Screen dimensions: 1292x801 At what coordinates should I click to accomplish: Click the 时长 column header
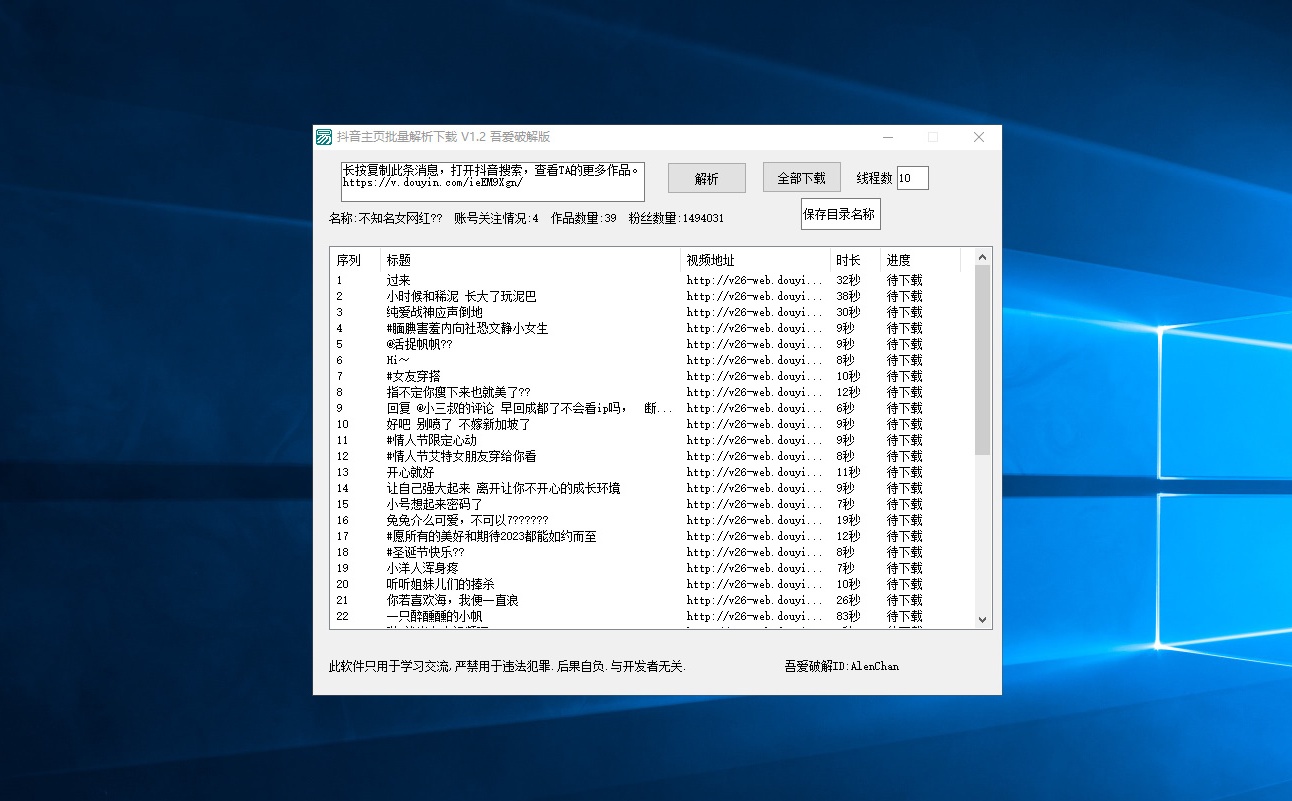point(856,260)
